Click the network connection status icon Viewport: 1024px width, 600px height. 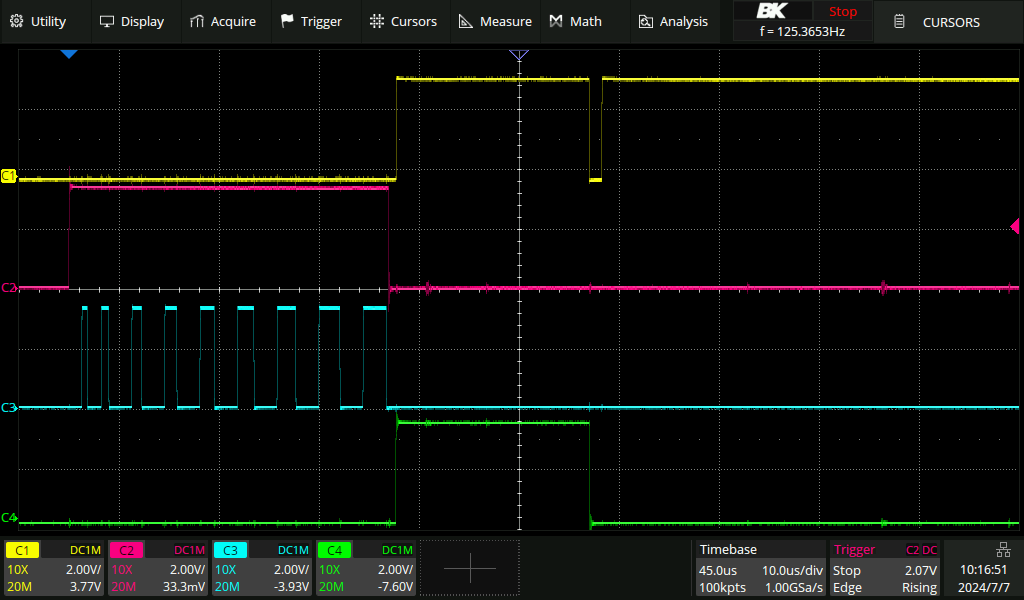1003,550
